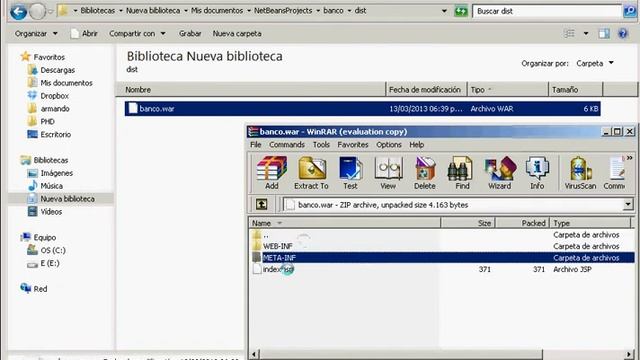Show more WinRAR toolbar buttons chevron
This screenshot has height=360, width=640.
coord(629,158)
